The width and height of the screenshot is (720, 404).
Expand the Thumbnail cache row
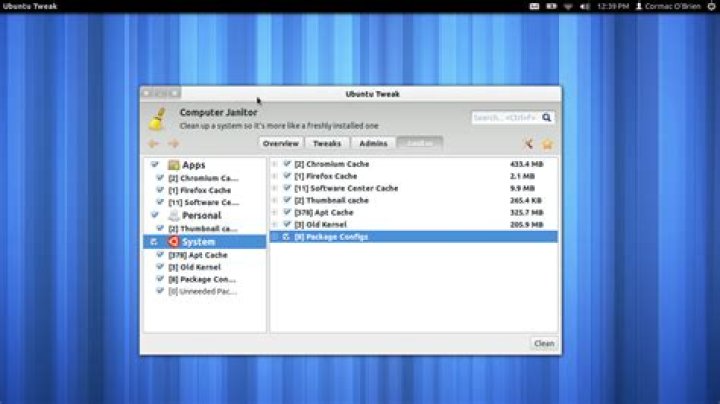pos(275,200)
